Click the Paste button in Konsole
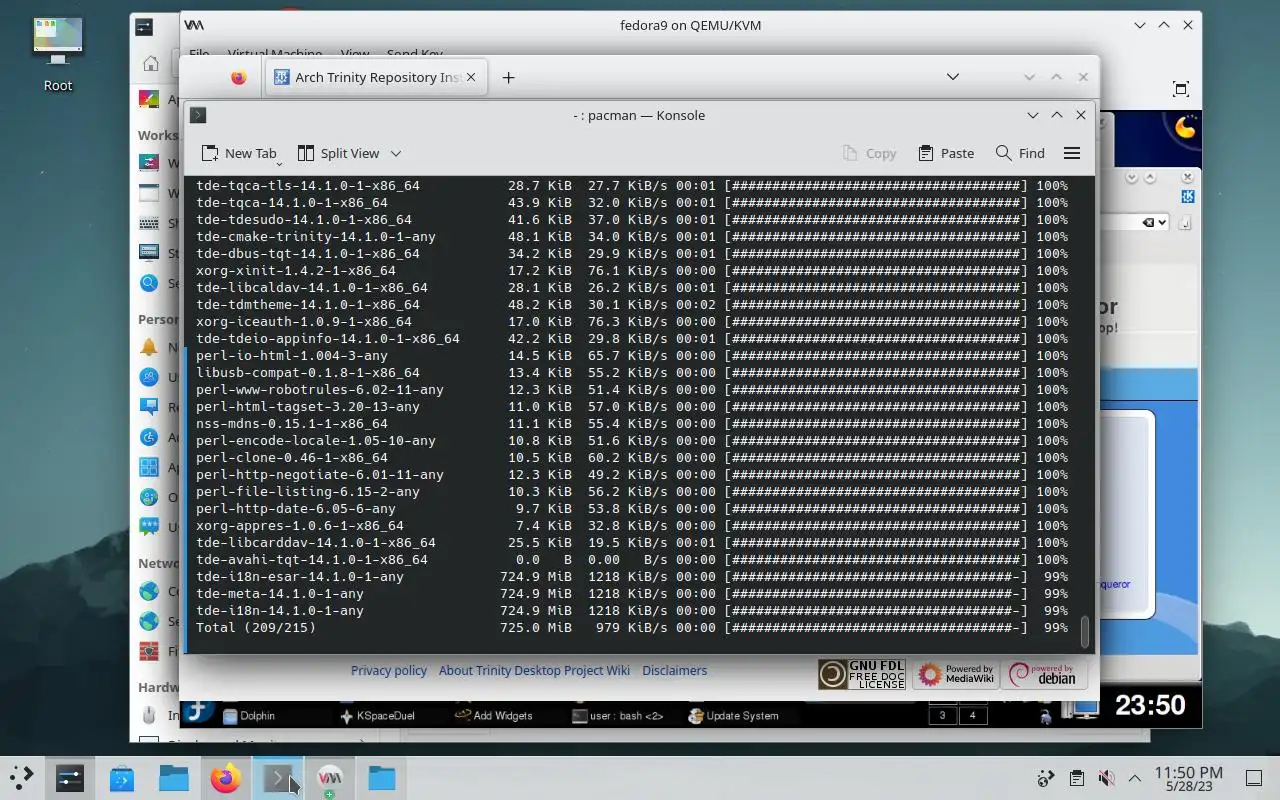Screen dimensions: 1280x800 (x=946, y=153)
